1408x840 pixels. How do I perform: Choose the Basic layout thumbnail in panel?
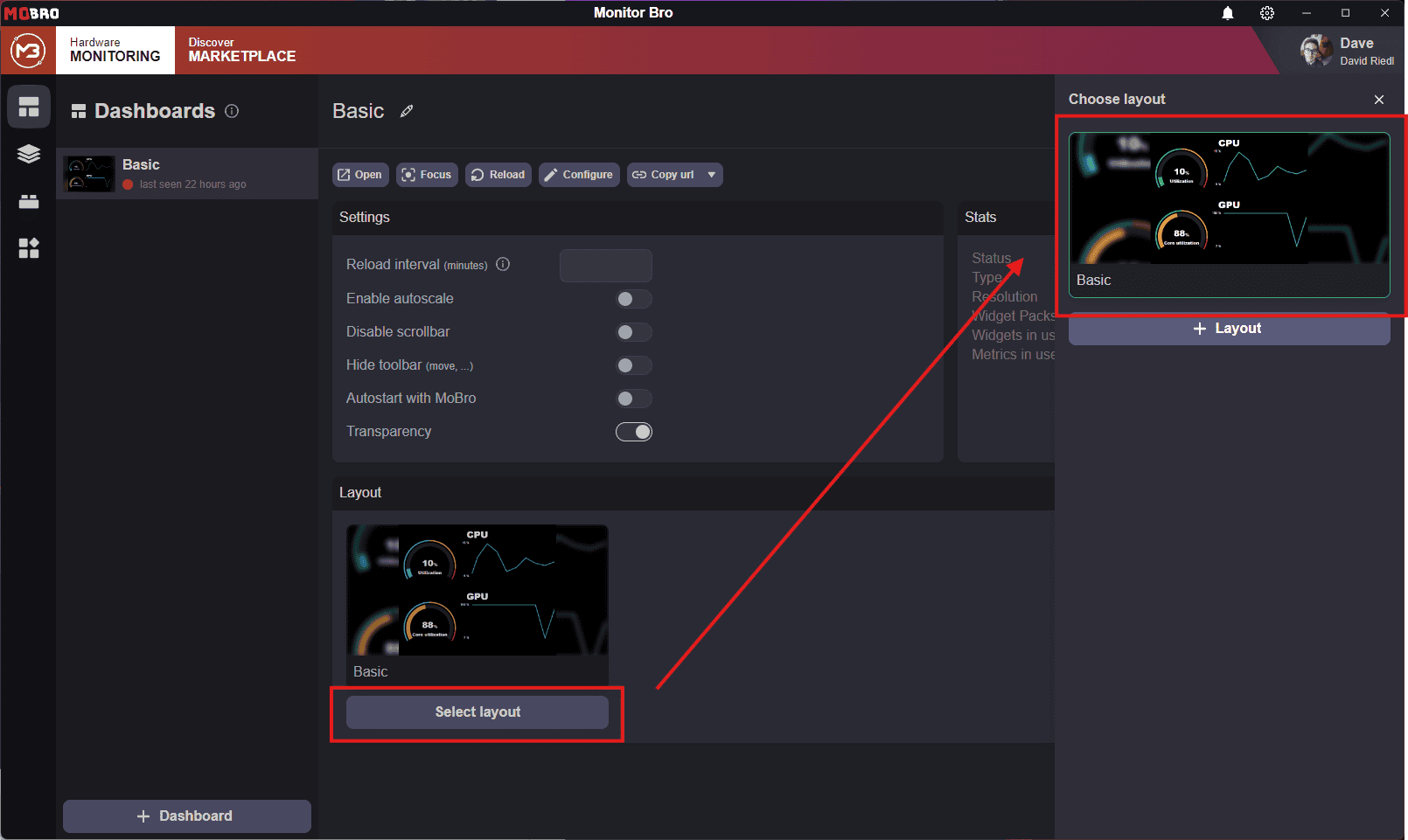(1229, 215)
